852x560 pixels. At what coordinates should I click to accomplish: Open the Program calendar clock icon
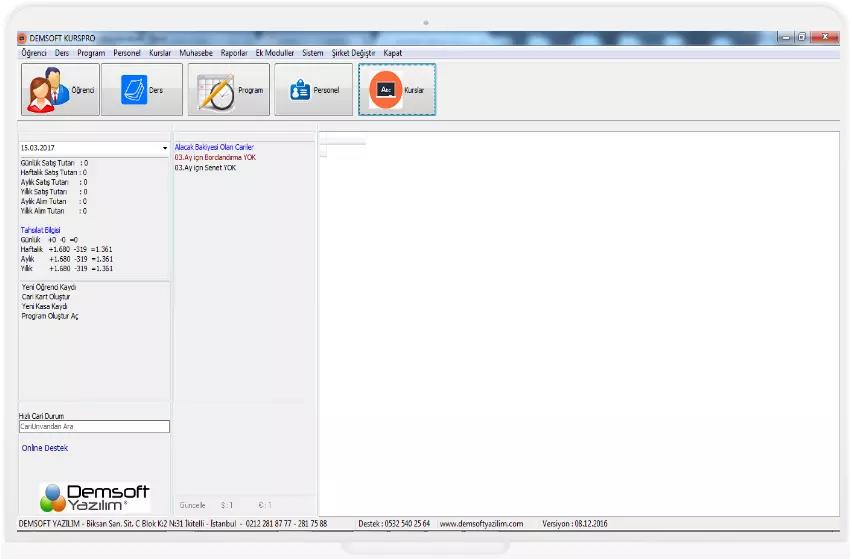pos(216,91)
